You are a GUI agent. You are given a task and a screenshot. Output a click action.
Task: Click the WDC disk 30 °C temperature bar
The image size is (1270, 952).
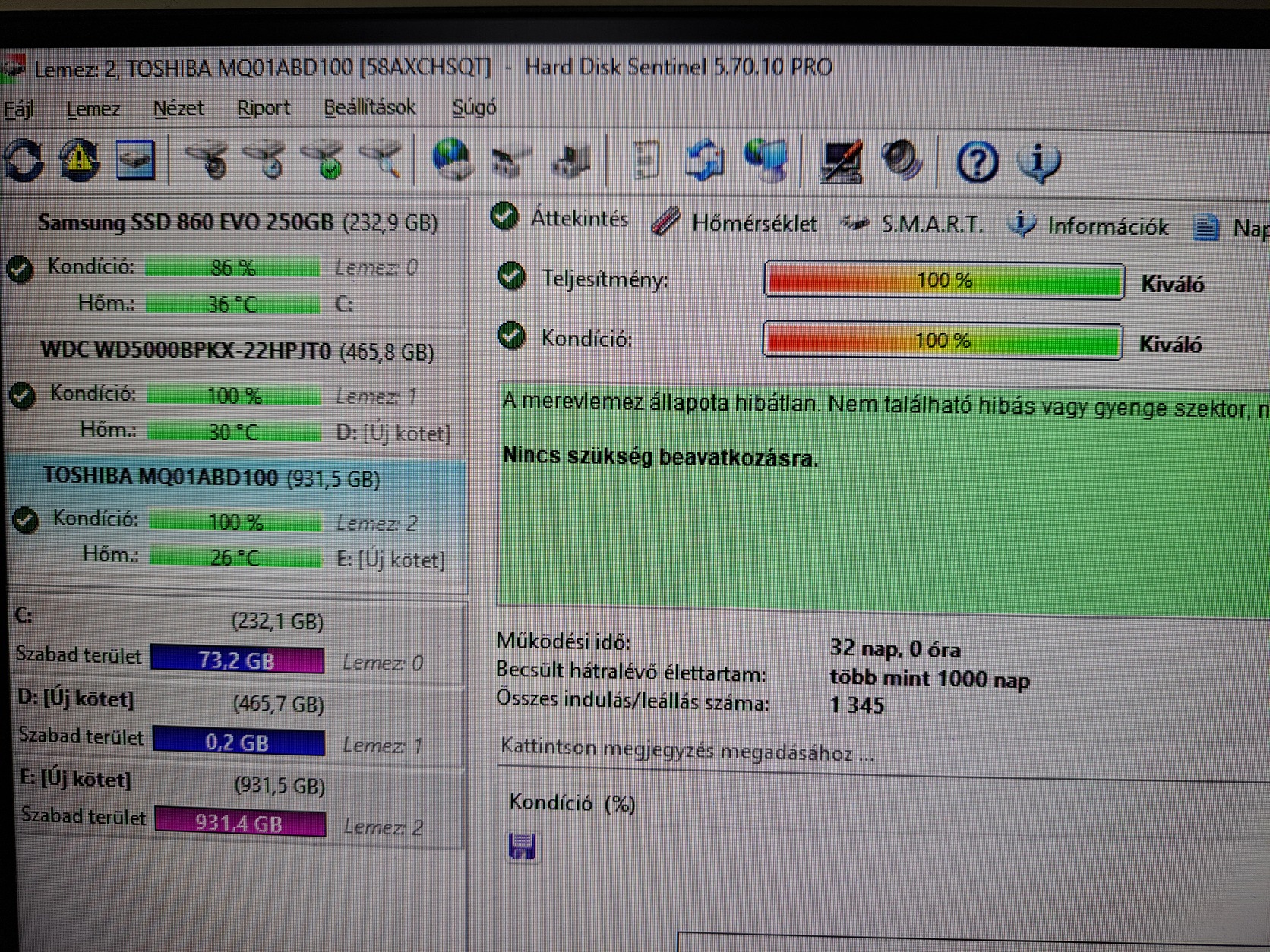pyautogui.click(x=234, y=431)
